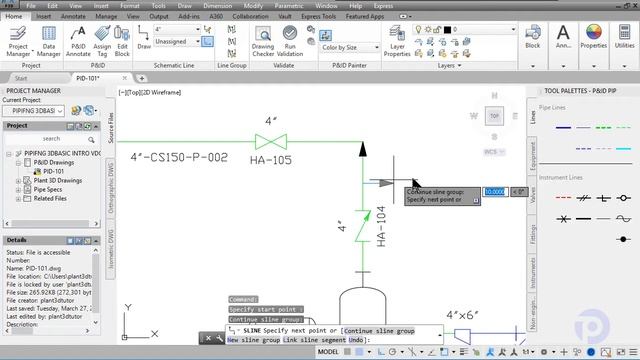Viewport: 640px width, 360px height.
Task: Toggle the layer lock icon
Action: click(x=437, y=29)
